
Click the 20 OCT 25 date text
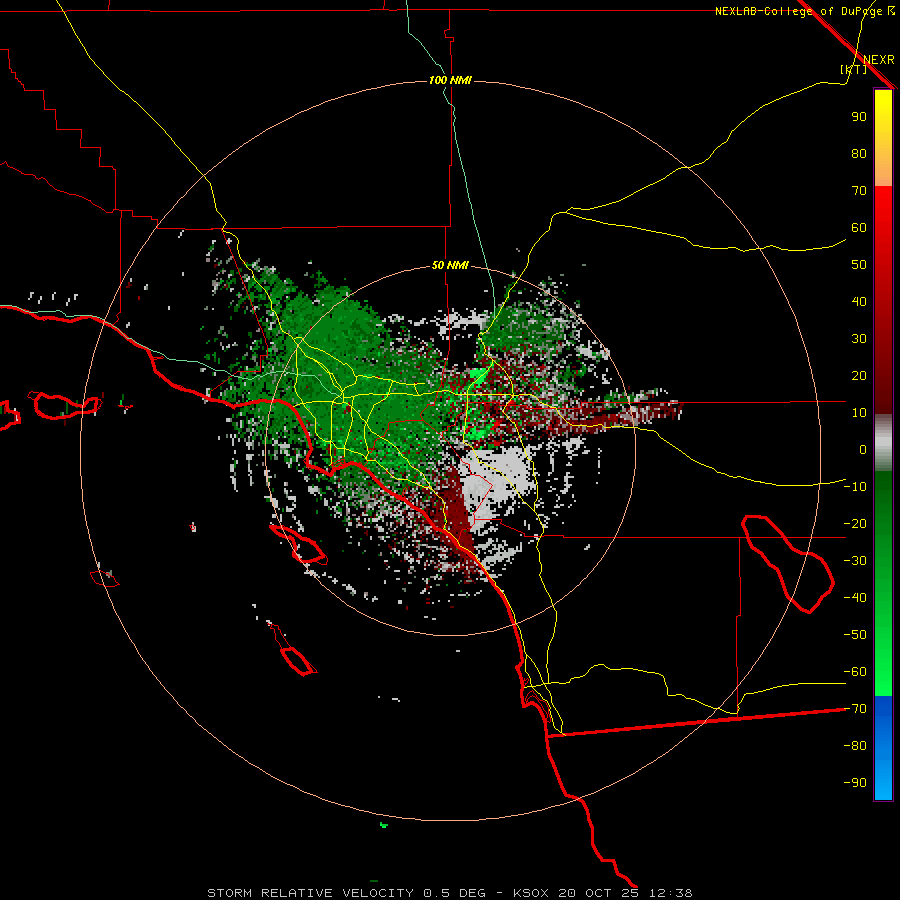(599, 893)
